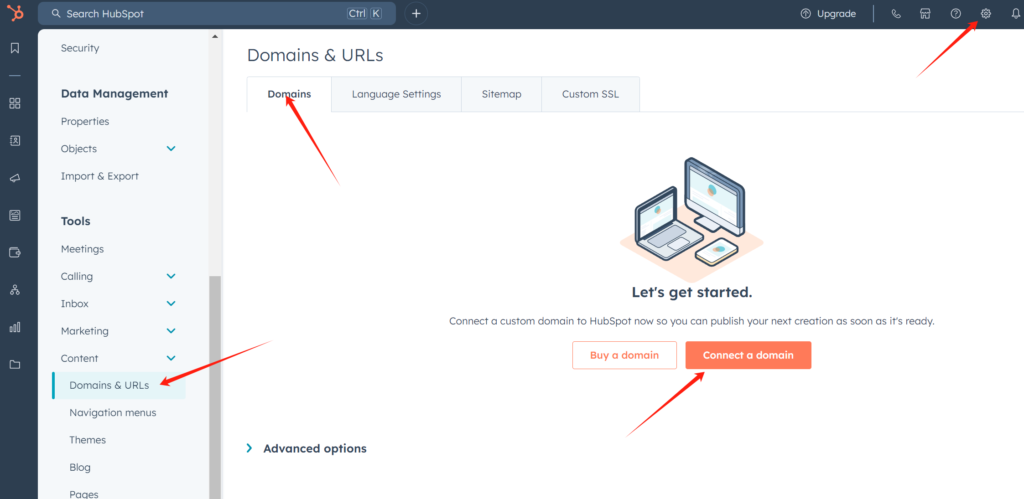Open the help question mark icon
Screen dimensions: 1024x499
click(x=956, y=14)
